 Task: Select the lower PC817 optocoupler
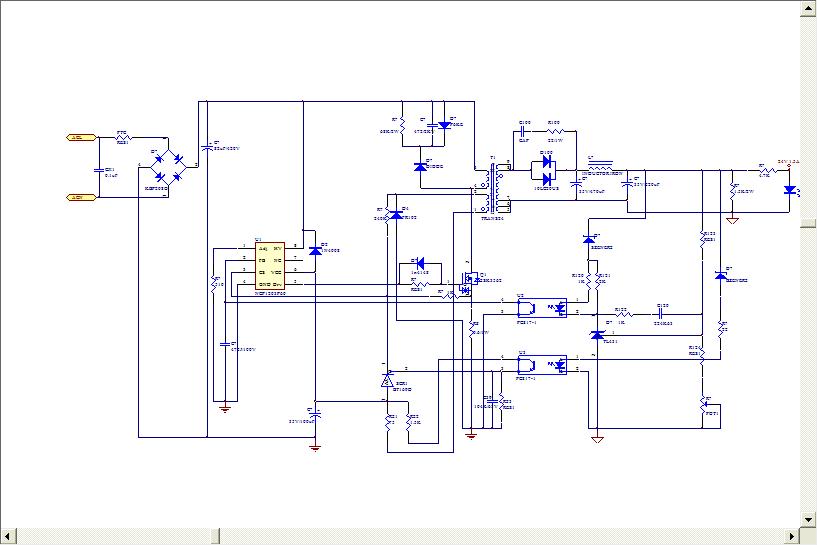pos(542,366)
